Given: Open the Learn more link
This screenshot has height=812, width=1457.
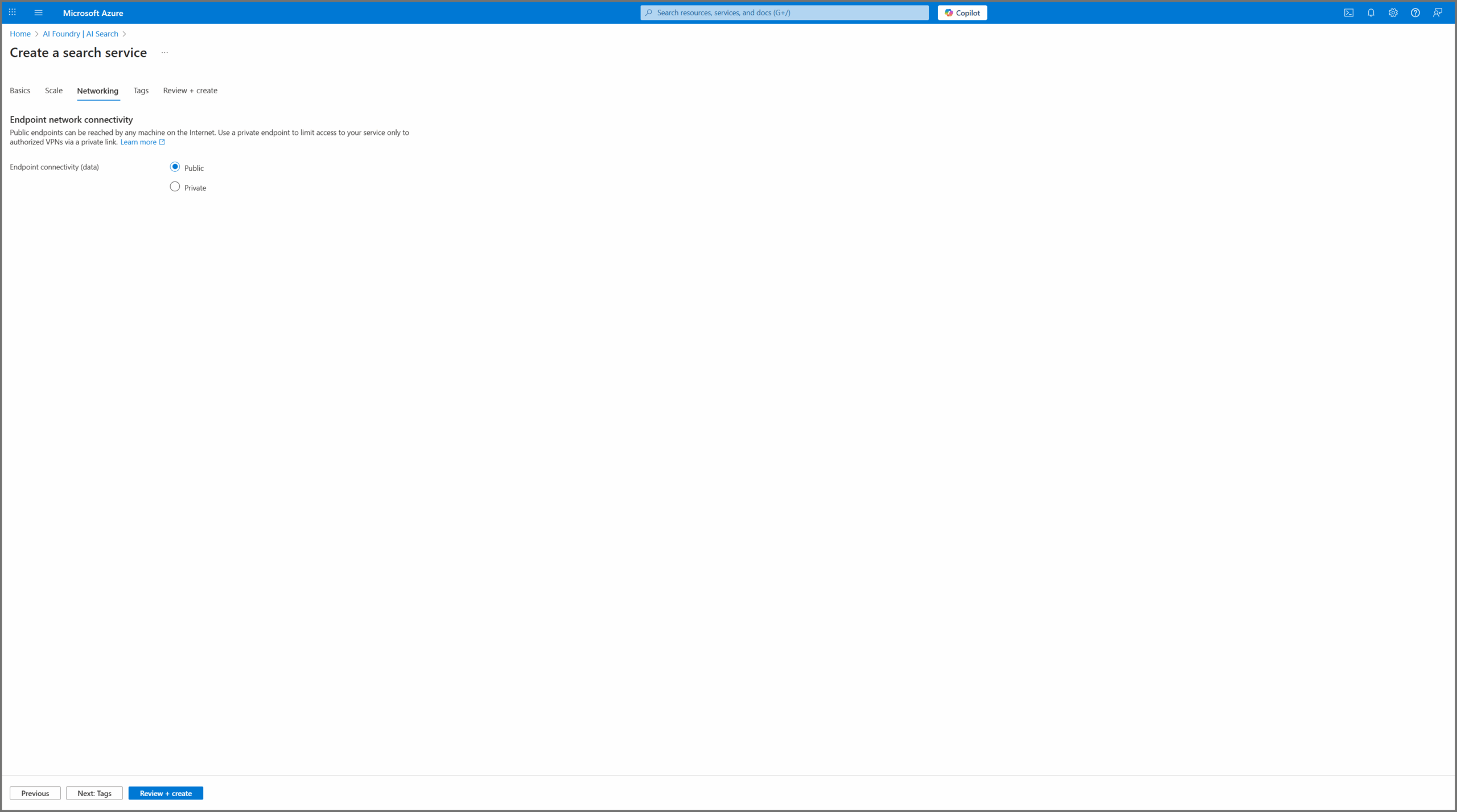Looking at the screenshot, I should [138, 142].
